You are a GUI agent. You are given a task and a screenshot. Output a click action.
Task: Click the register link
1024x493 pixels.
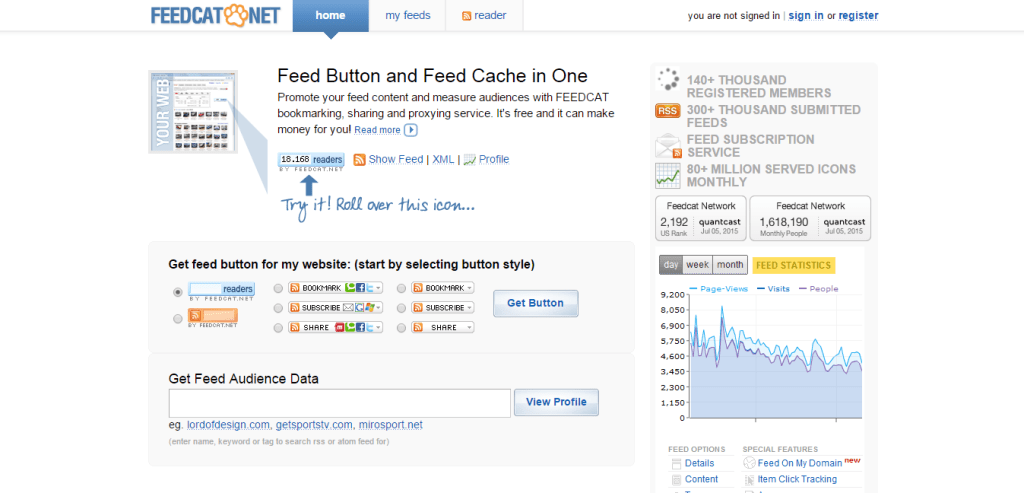(858, 16)
